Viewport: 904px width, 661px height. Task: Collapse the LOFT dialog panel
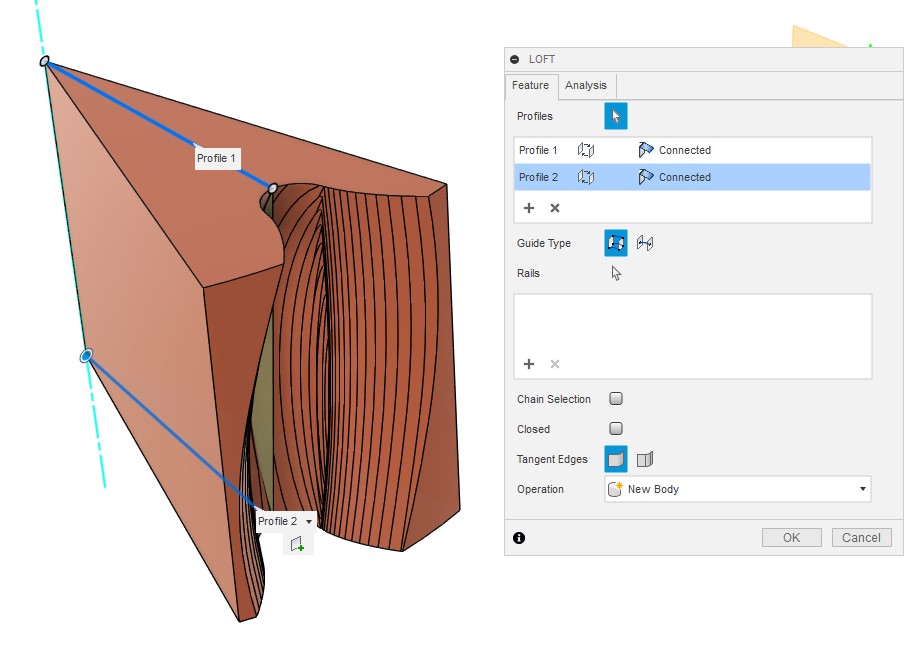[515, 59]
